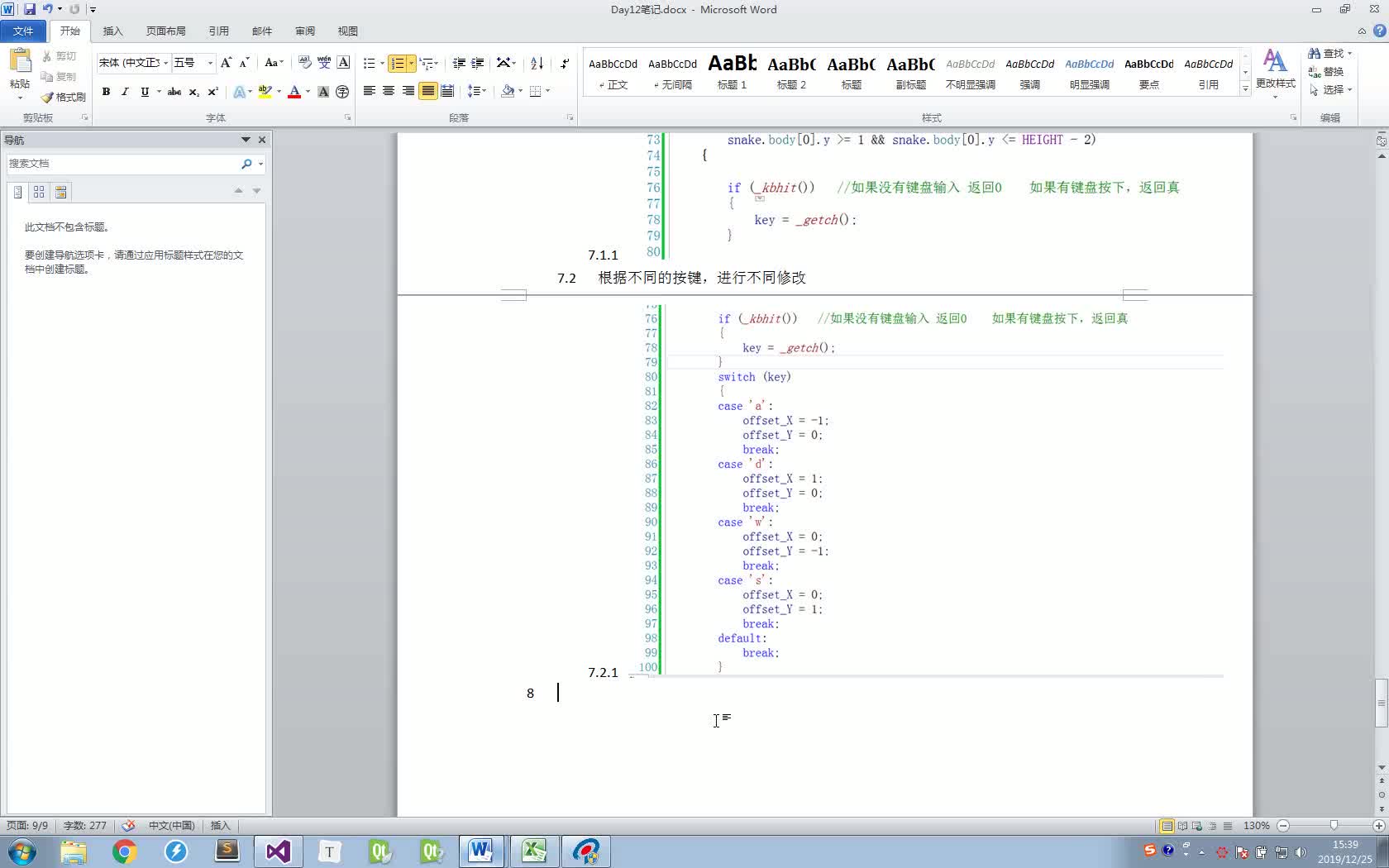Image resolution: width=1389 pixels, height=868 pixels.
Task: Switch to the 页面布局 Page Layout tab
Action: click(x=165, y=31)
